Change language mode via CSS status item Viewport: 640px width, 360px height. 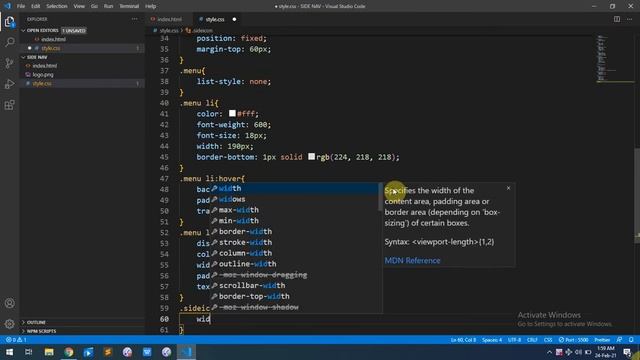(548, 340)
